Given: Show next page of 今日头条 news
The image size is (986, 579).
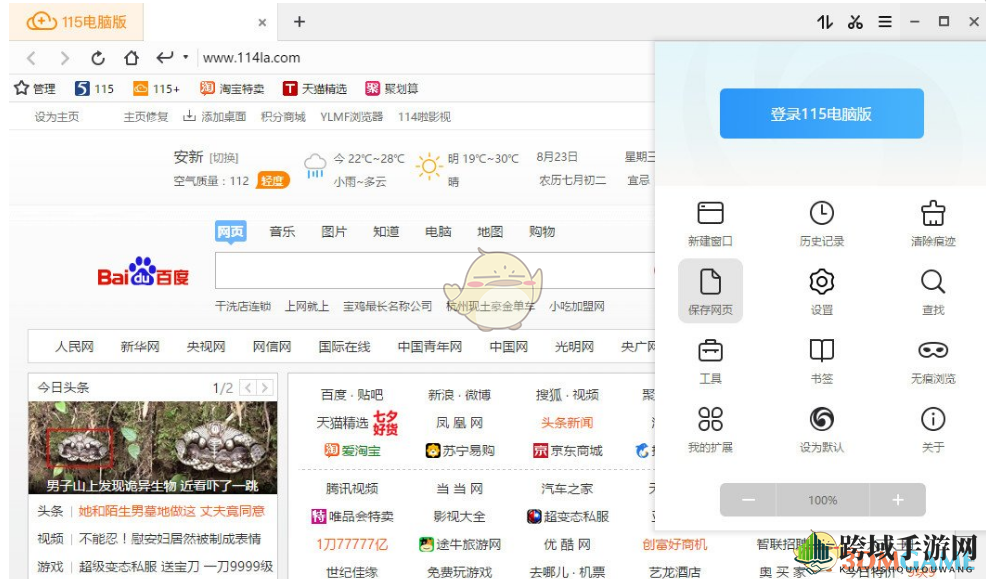Looking at the screenshot, I should [265, 388].
